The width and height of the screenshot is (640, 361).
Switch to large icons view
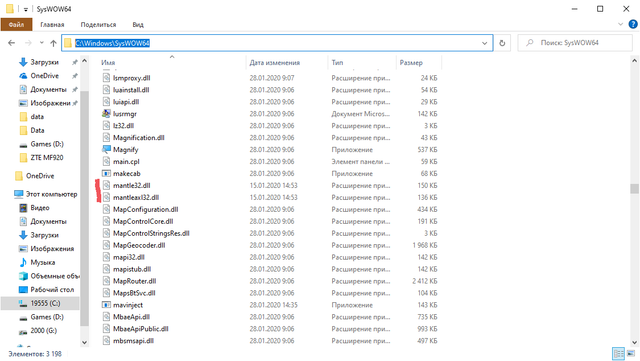pyautogui.click(x=631, y=354)
